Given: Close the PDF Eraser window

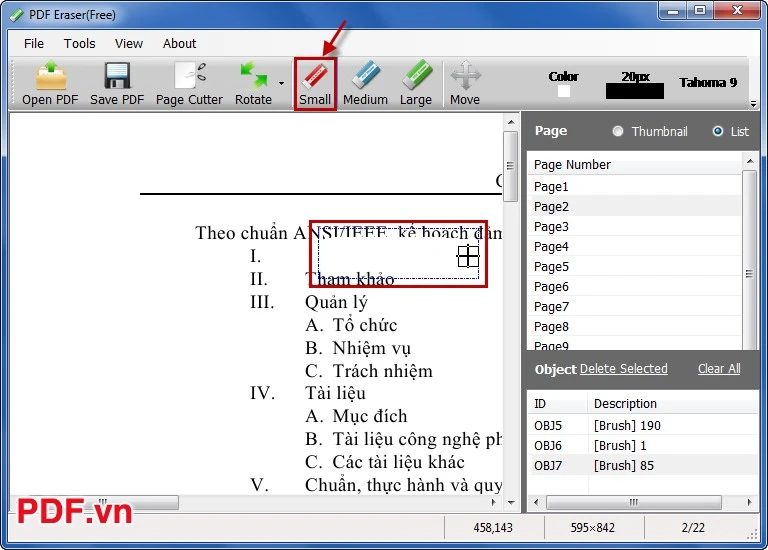Looking at the screenshot, I should click(737, 11).
